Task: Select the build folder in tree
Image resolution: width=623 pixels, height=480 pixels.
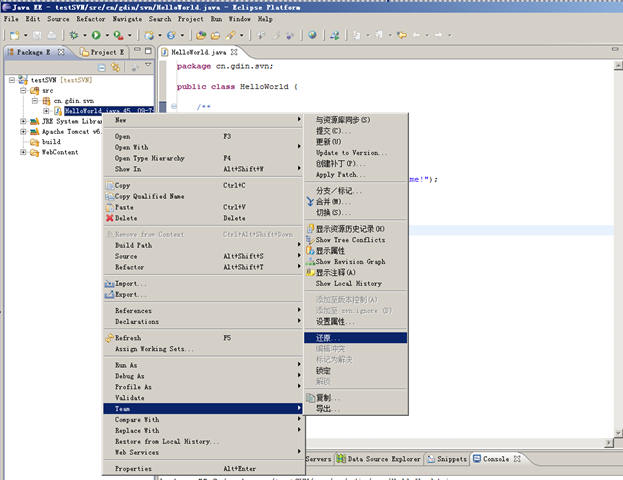Action: pos(51,142)
